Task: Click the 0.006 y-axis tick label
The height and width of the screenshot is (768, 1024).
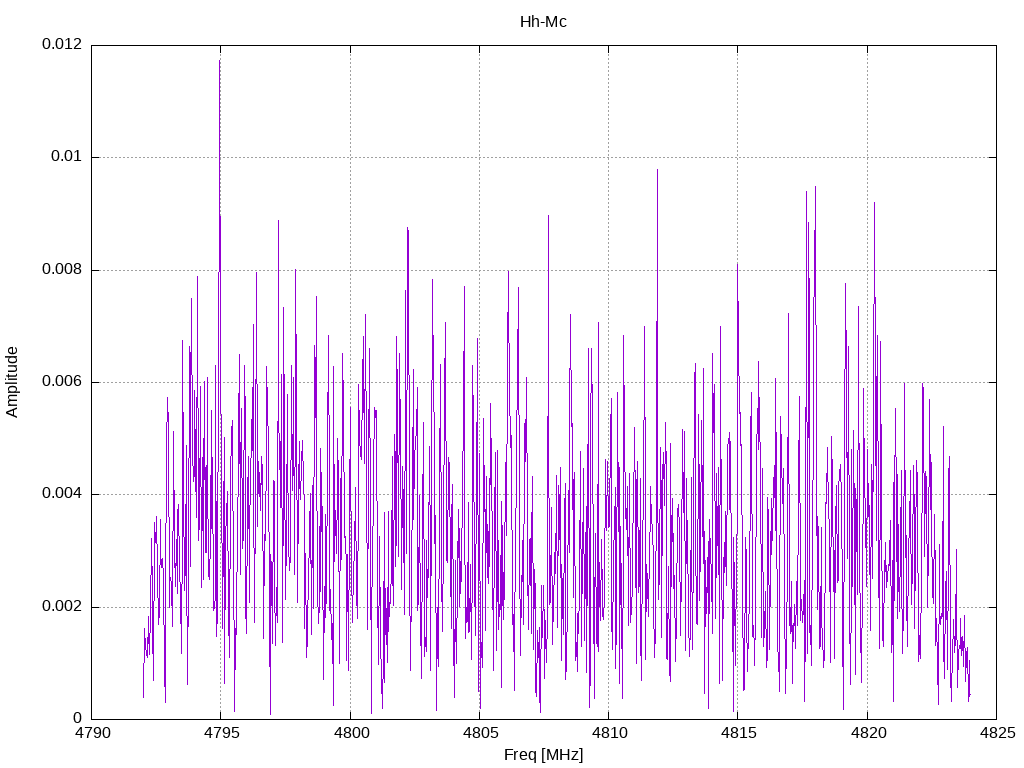Action: [63, 382]
